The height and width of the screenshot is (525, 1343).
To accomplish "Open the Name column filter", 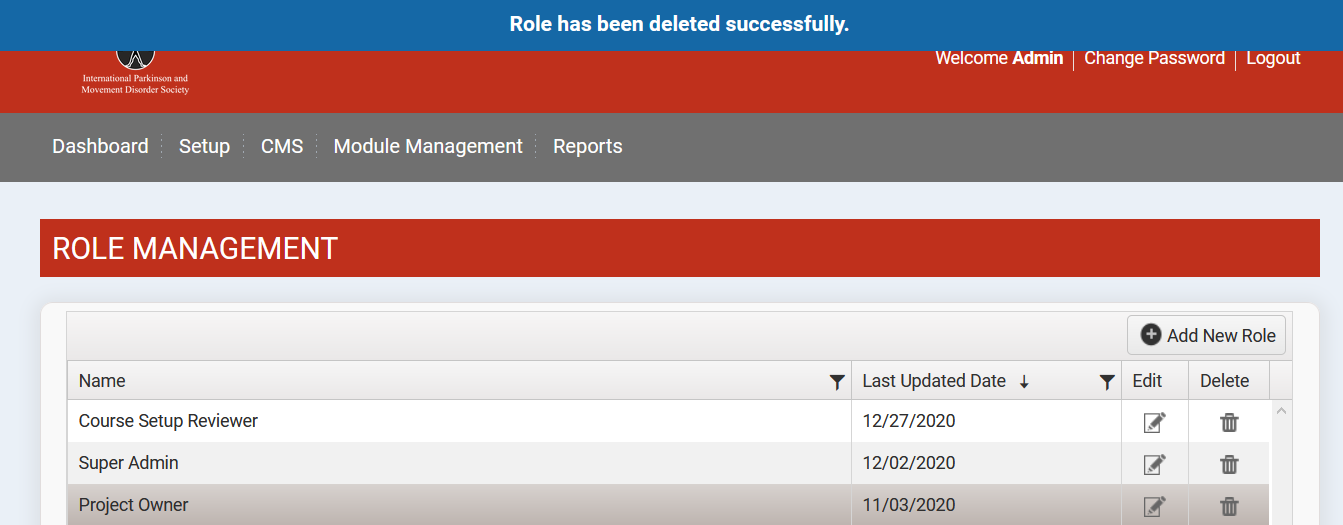I will click(x=837, y=381).
